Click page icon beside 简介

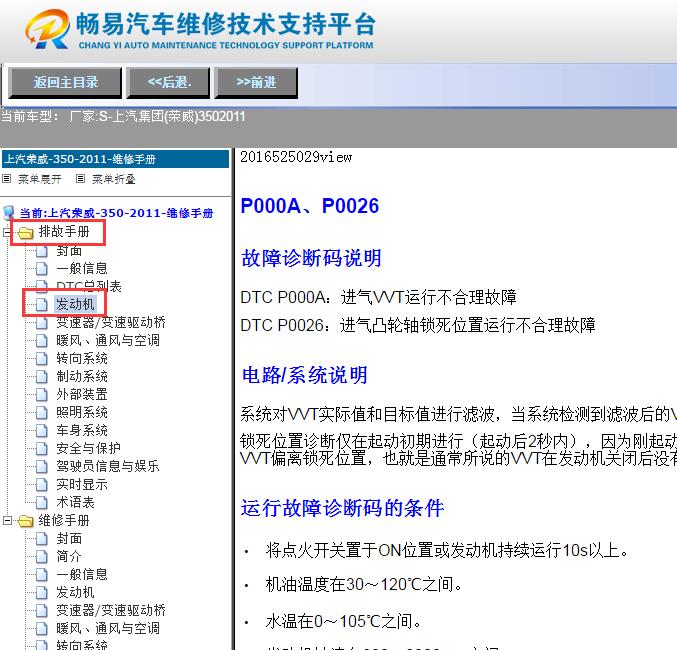click(x=41, y=557)
